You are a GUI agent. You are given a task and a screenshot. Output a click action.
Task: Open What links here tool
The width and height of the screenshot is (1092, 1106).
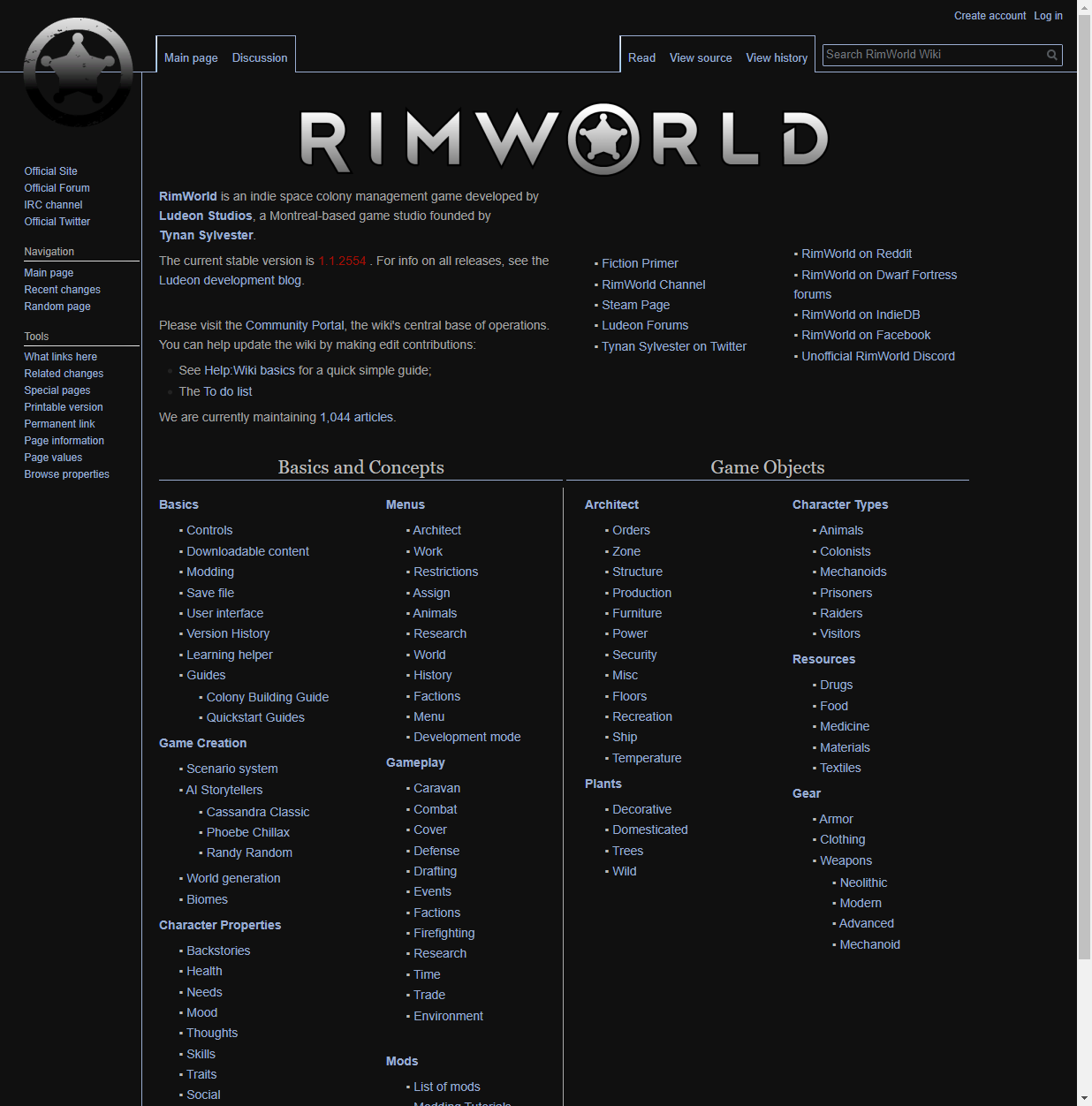pyautogui.click(x=60, y=357)
